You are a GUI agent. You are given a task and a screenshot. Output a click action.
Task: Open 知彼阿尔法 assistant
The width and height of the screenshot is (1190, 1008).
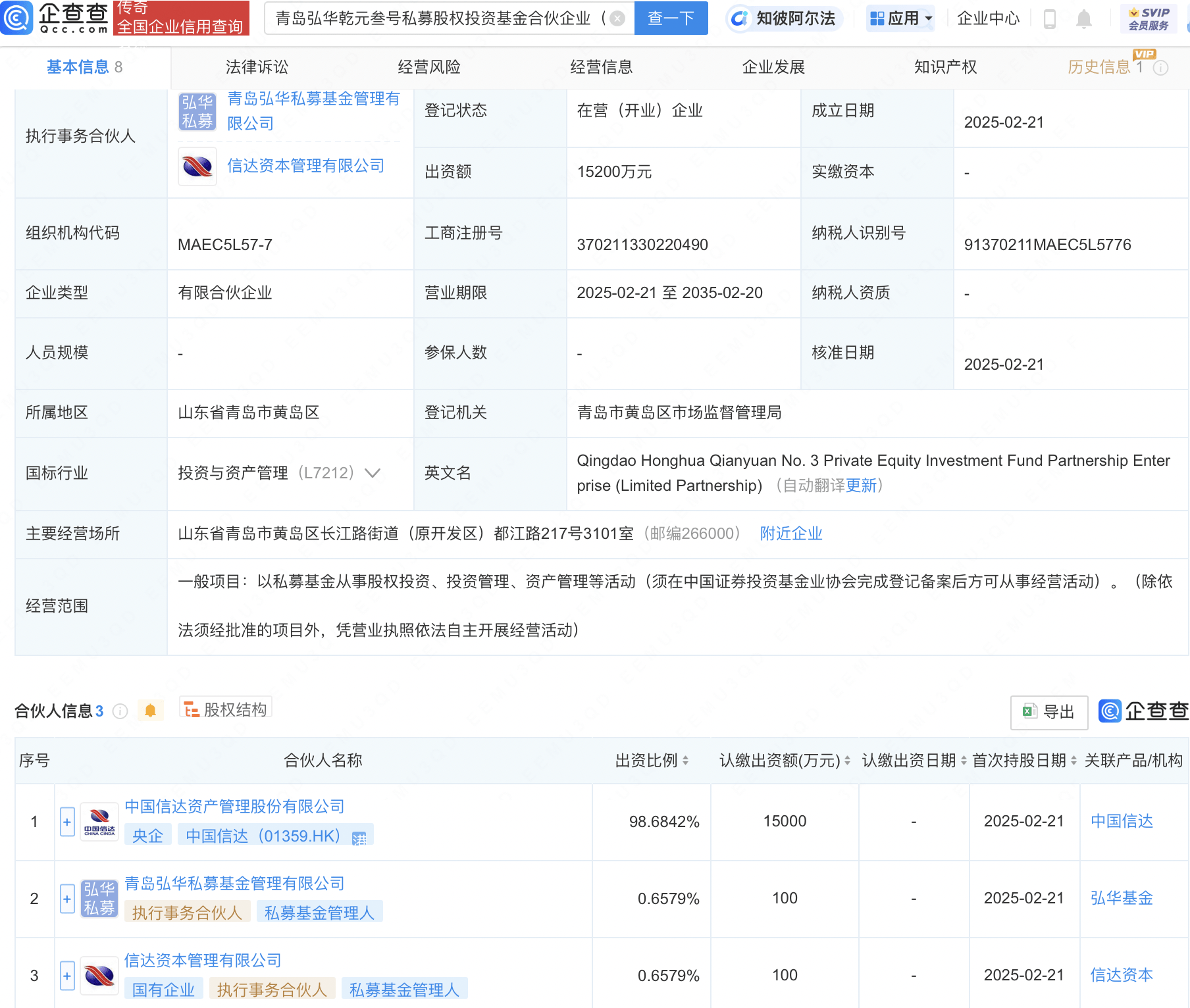pyautogui.click(x=784, y=18)
